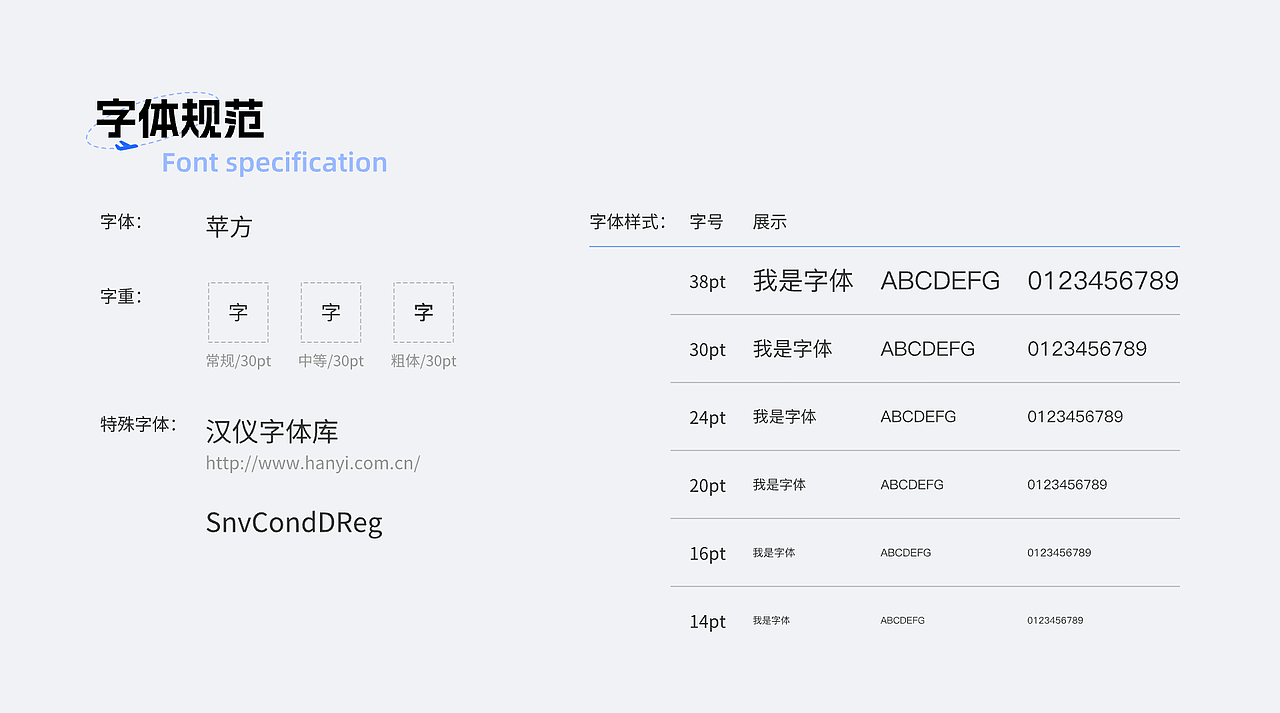Click the 24pt size label

707,418
